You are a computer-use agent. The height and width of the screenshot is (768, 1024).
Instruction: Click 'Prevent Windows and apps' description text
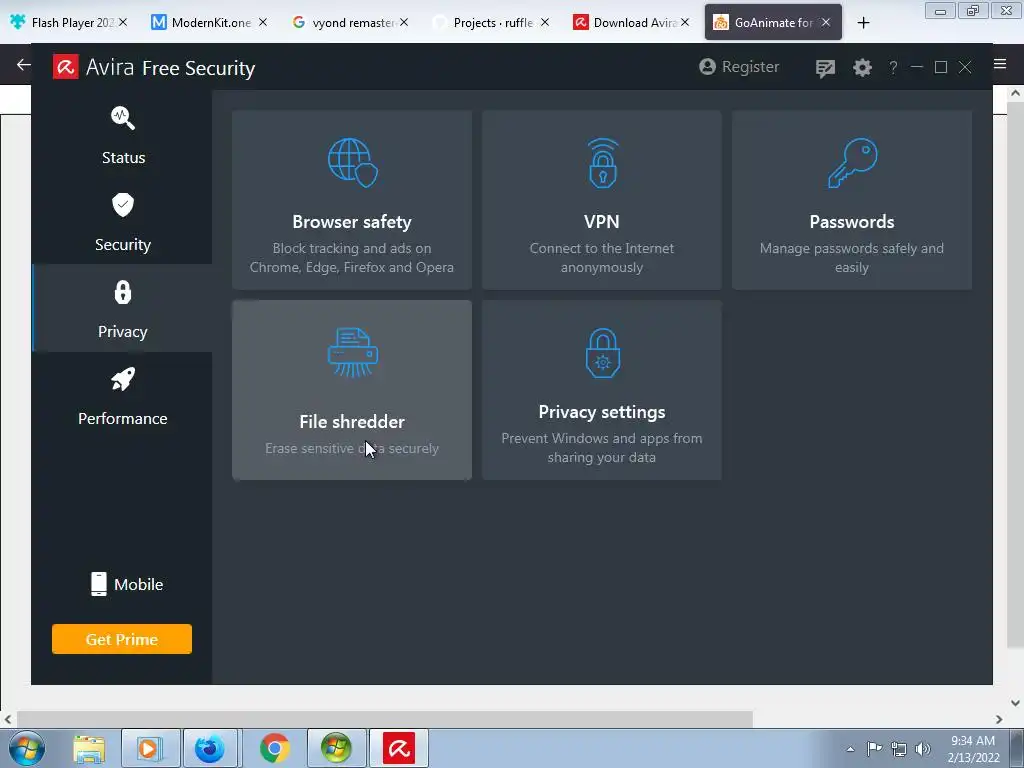[x=601, y=447]
